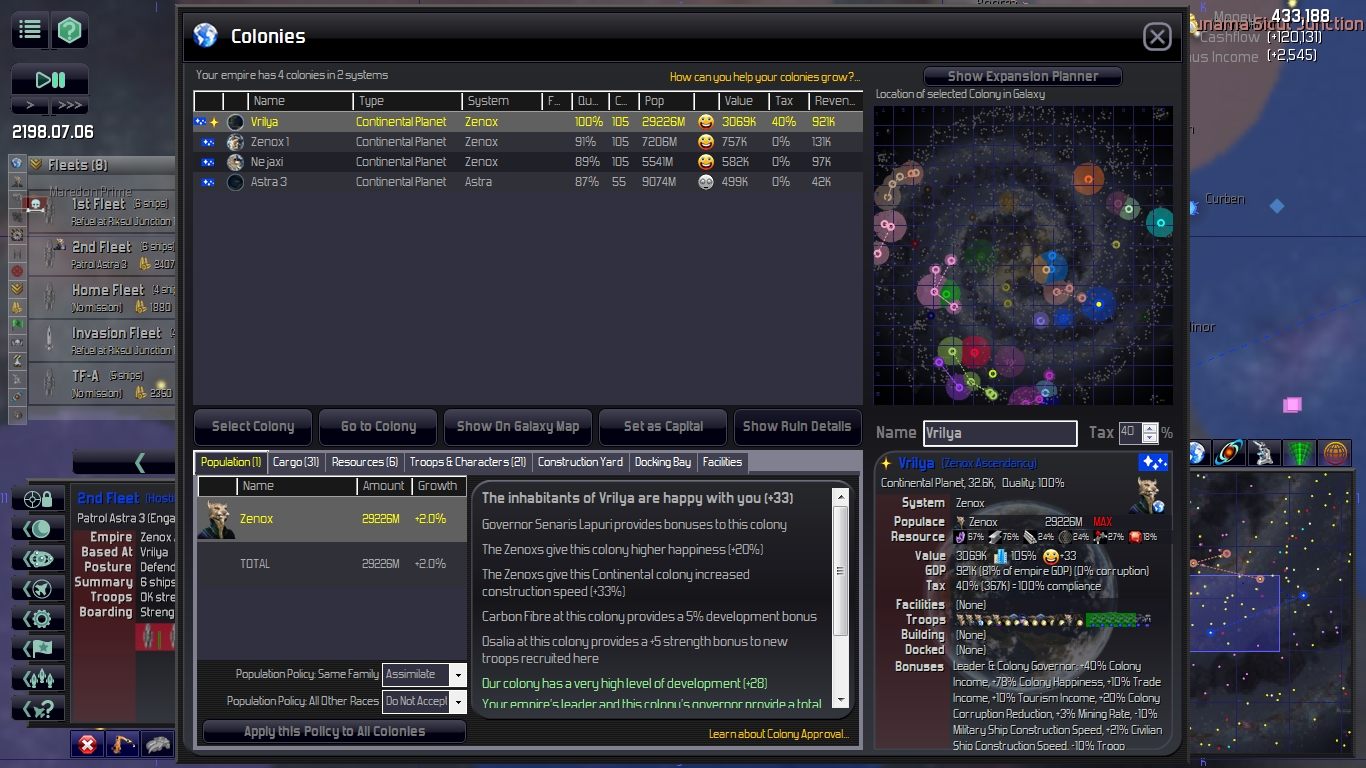
Task: Sort colonies by the Type column header
Action: click(407, 101)
